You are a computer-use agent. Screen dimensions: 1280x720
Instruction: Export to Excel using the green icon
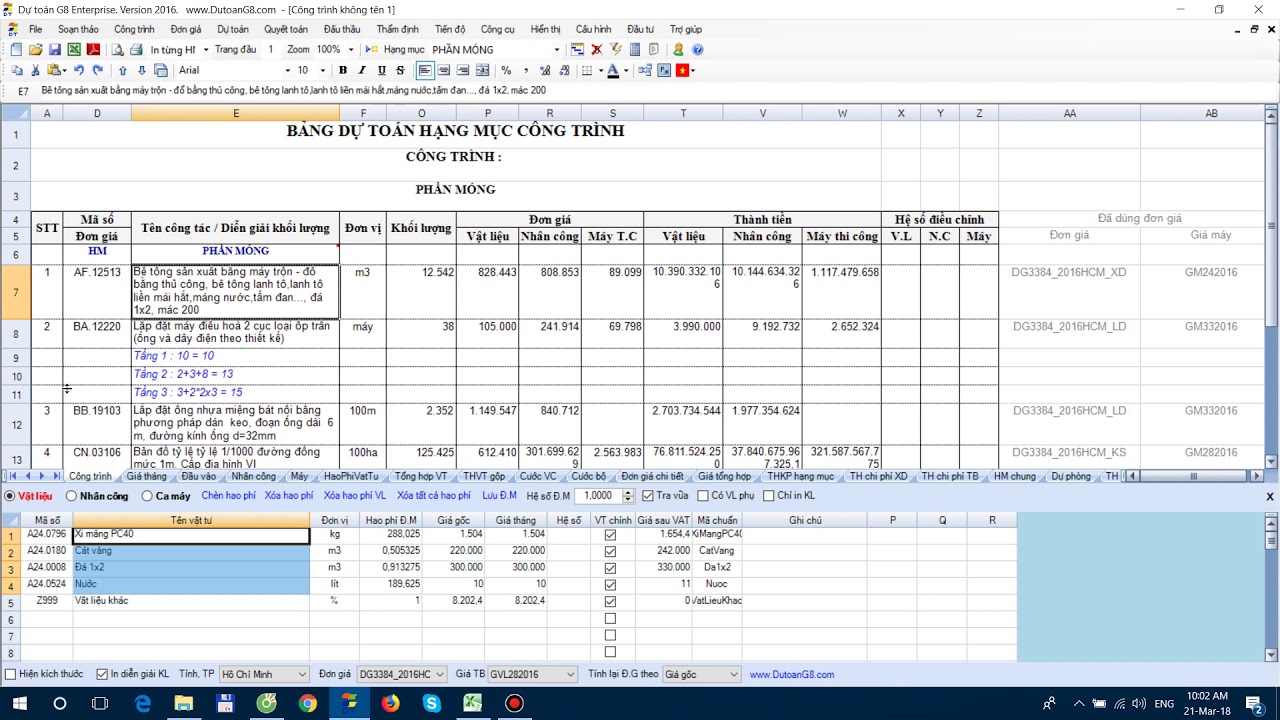[x=74, y=49]
